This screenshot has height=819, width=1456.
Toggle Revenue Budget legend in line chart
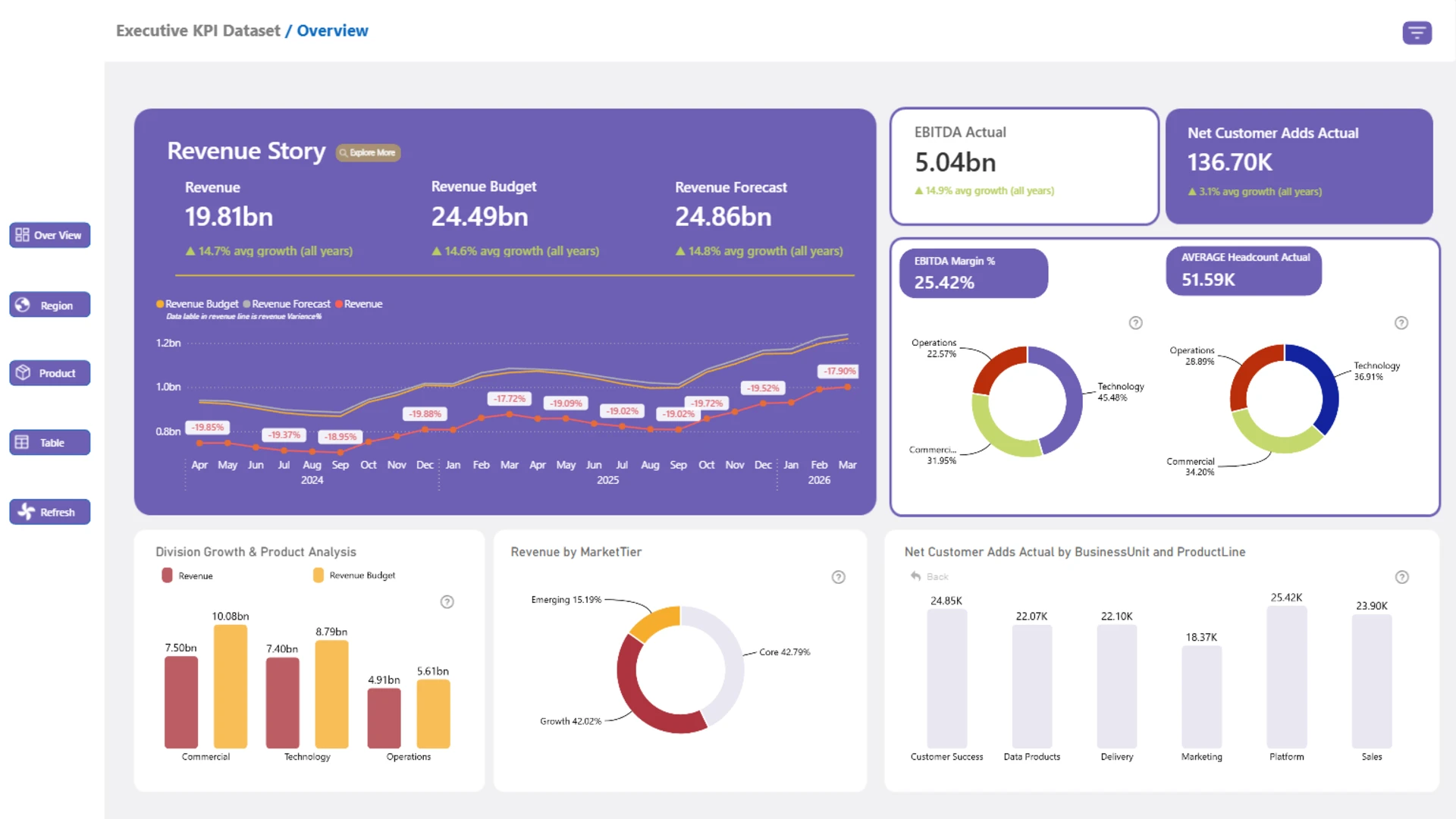197,304
